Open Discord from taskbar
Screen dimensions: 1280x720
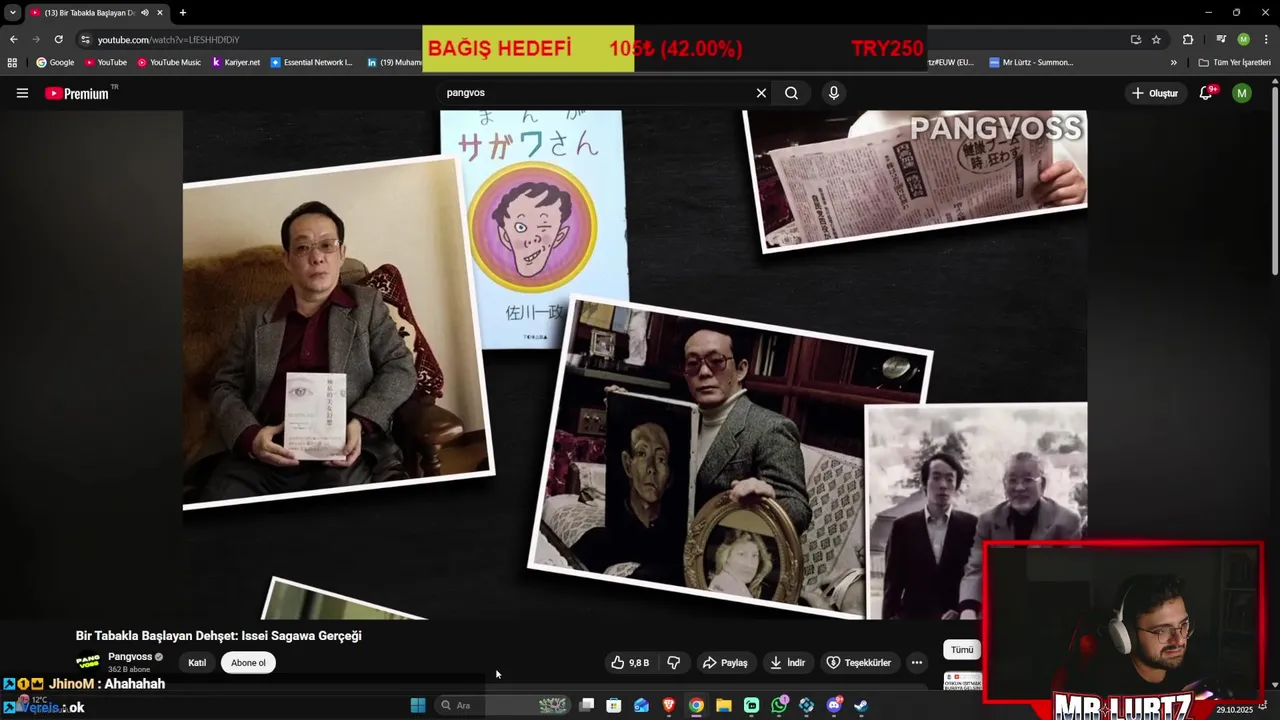point(834,705)
